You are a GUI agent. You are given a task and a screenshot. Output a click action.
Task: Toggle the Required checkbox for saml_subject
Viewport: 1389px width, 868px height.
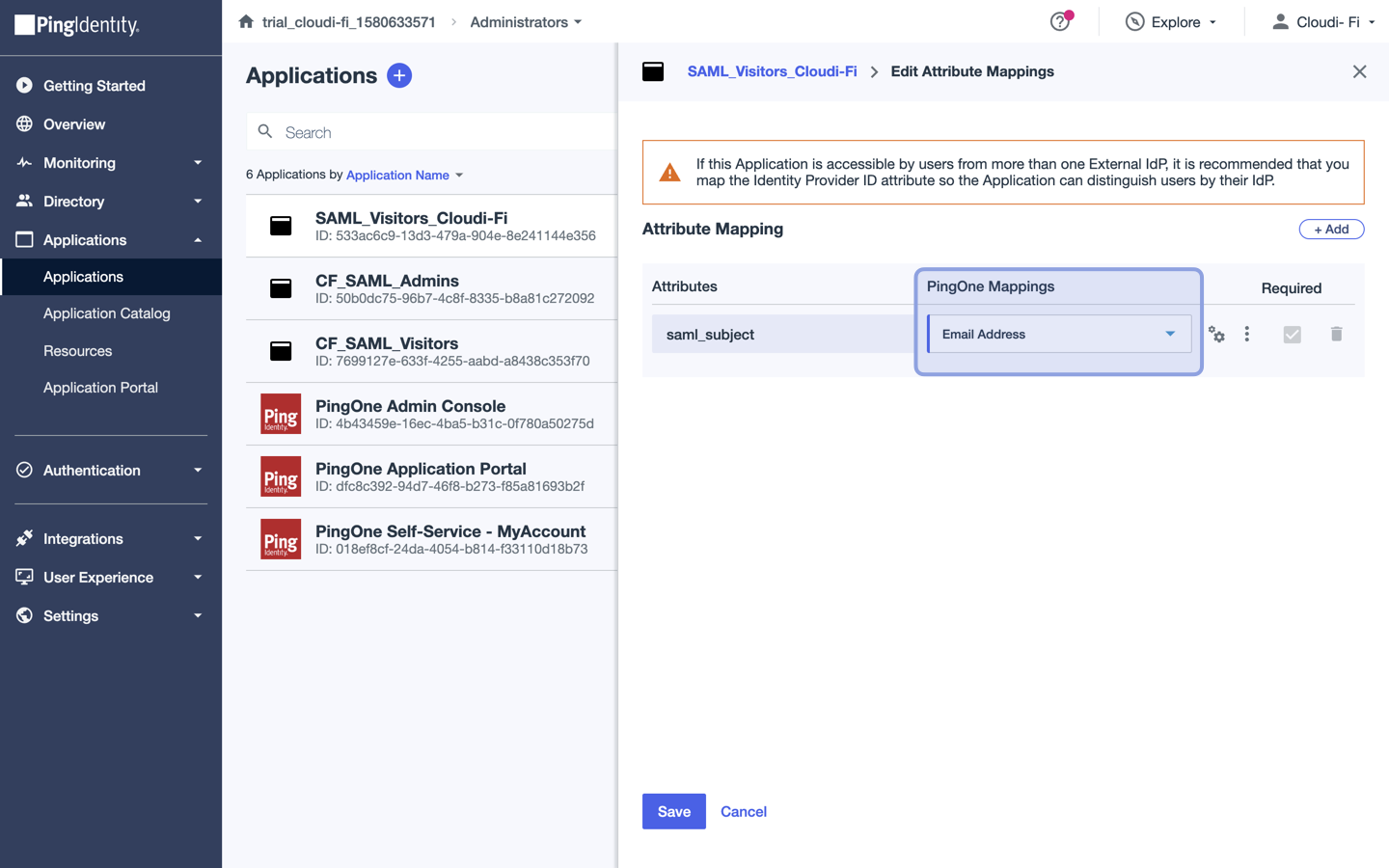1292,334
